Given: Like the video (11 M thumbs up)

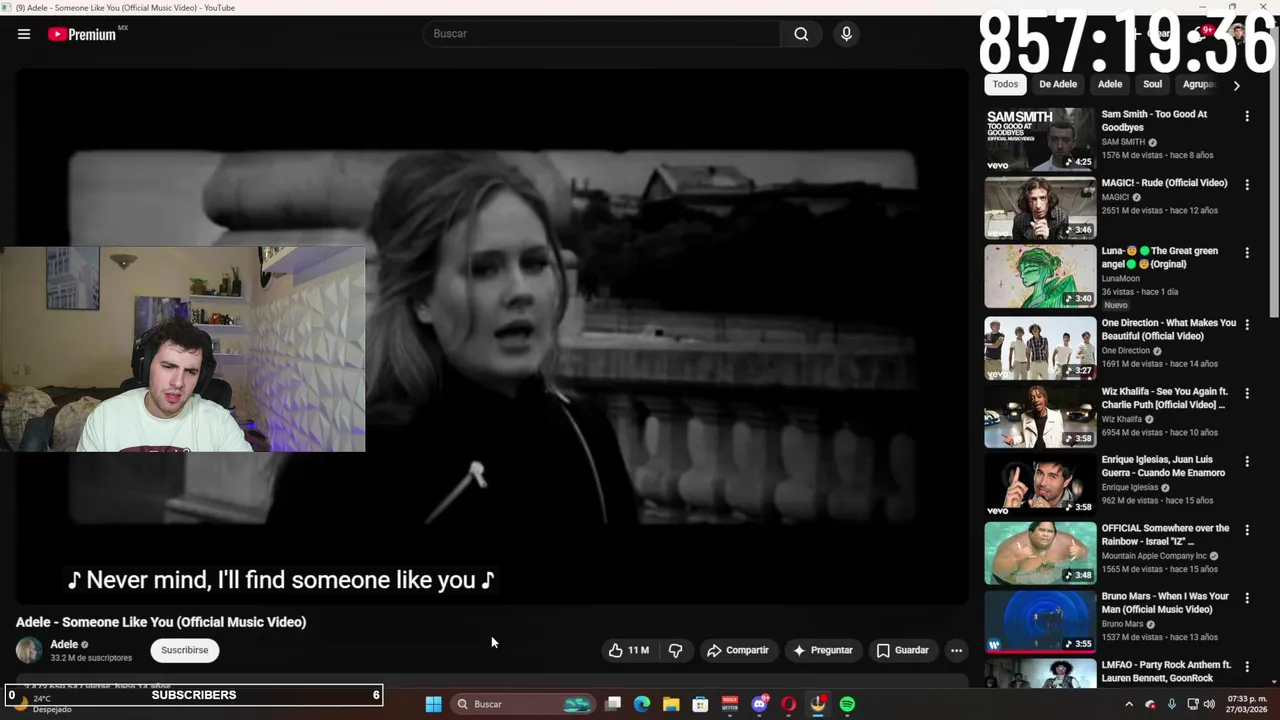Looking at the screenshot, I should (x=629, y=650).
